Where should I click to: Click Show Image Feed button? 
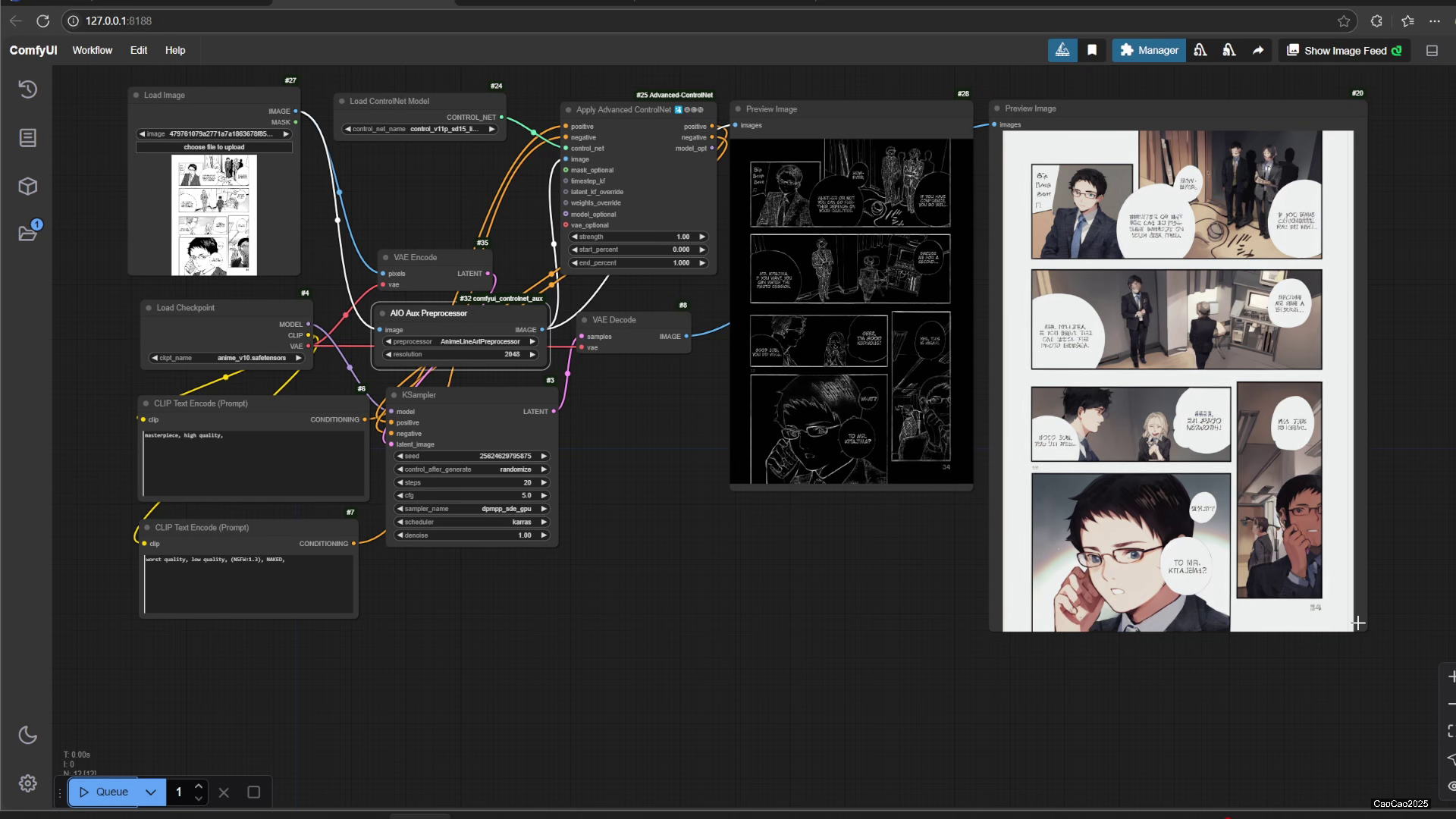[1345, 50]
